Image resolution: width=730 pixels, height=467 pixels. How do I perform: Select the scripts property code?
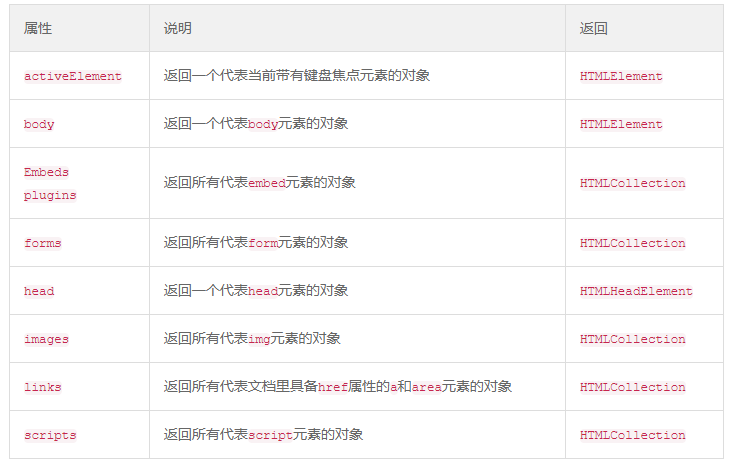pyautogui.click(x=50, y=435)
